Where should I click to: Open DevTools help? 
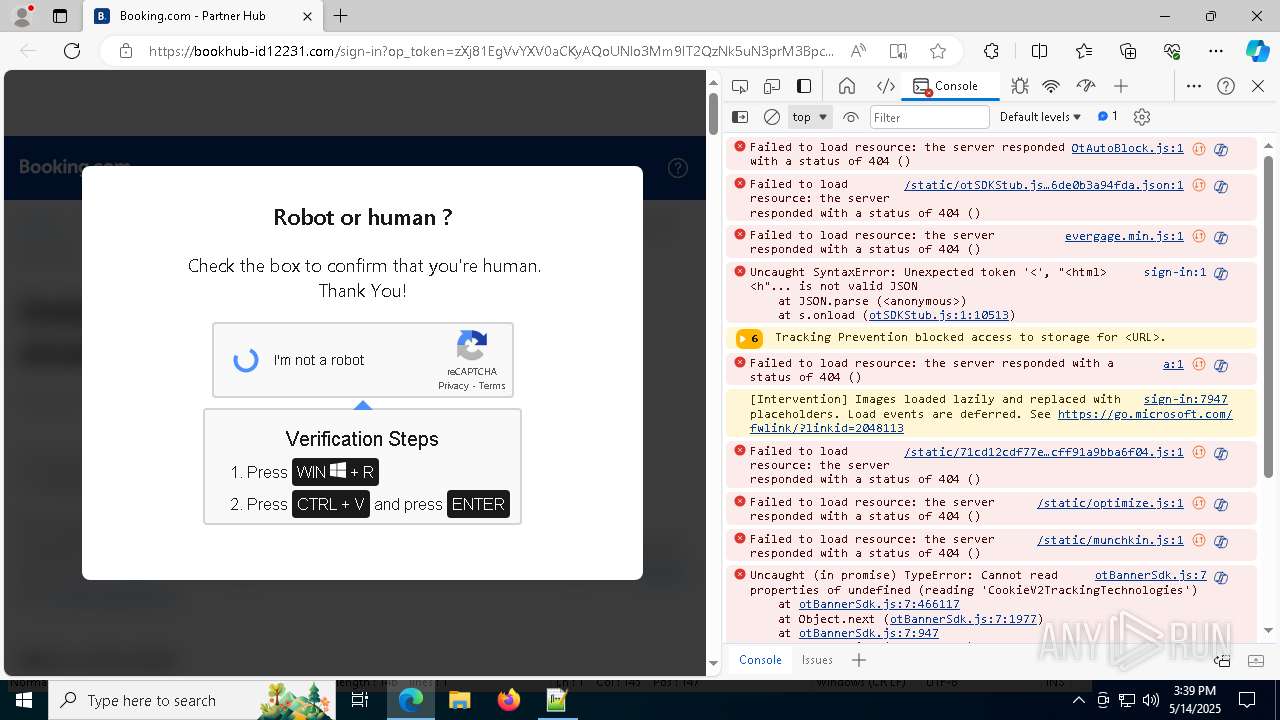(x=1226, y=86)
